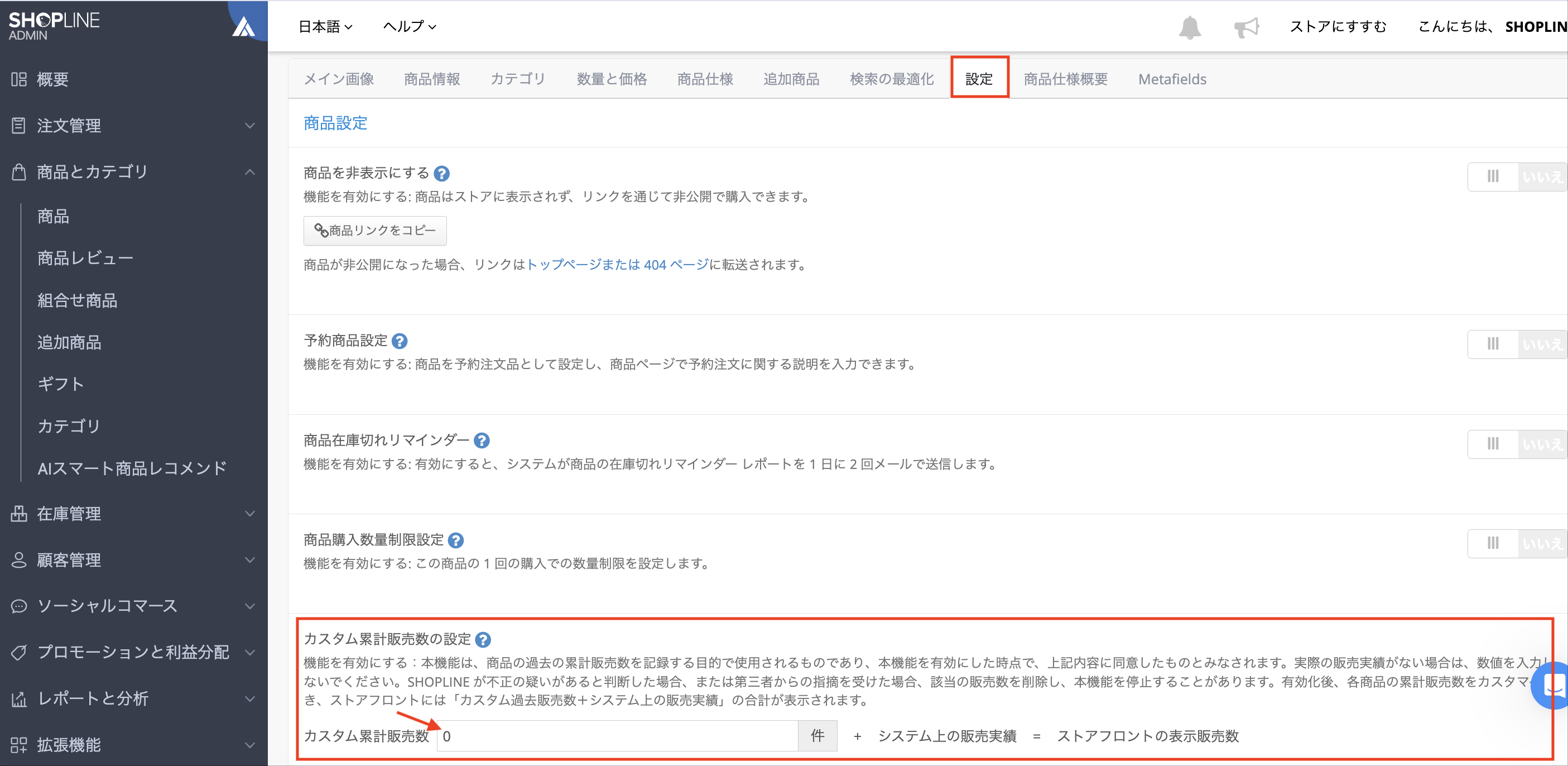This screenshot has width=1568, height=766.
Task: Click the 顧客管理 person icon
Action: [19, 559]
